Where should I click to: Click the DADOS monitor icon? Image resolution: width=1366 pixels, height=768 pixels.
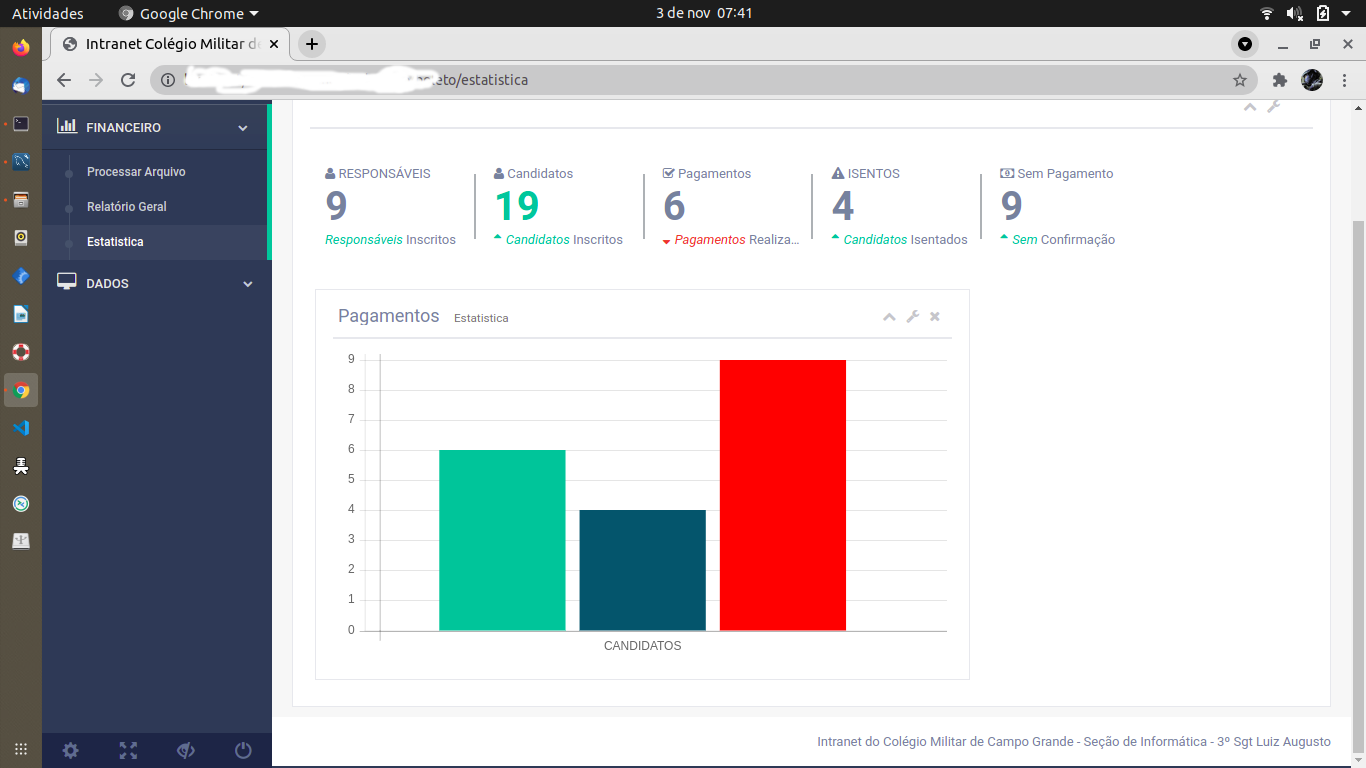tap(67, 282)
